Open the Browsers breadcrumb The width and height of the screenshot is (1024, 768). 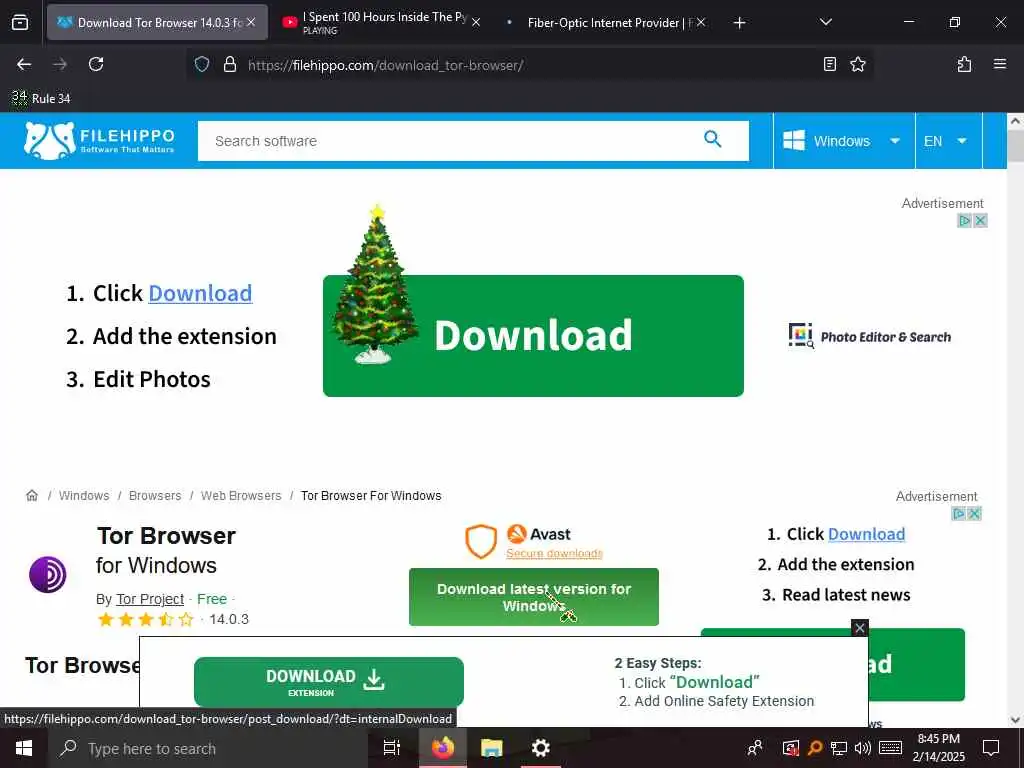155,496
